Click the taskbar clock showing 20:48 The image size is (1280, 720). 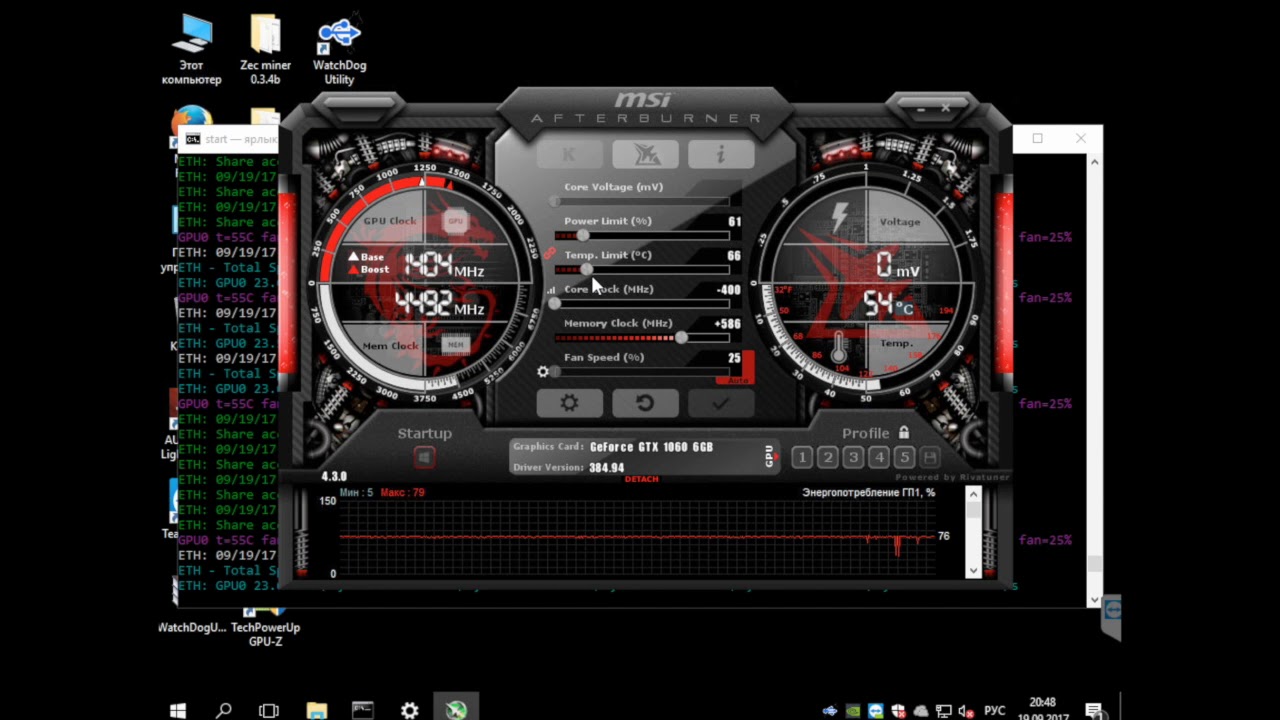tap(1042, 708)
